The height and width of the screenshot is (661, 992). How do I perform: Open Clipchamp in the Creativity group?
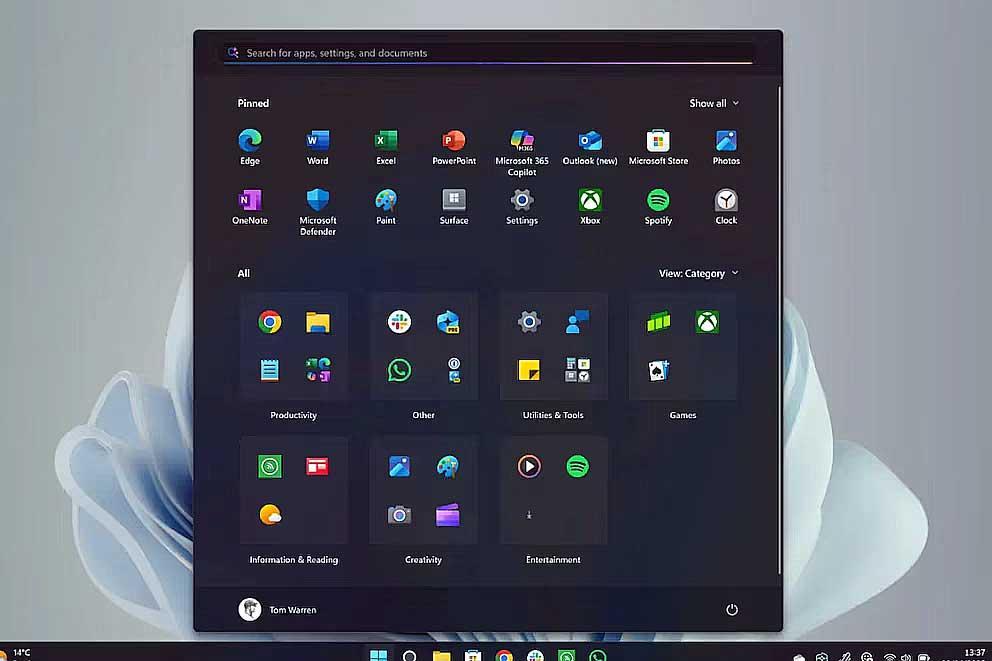[447, 515]
